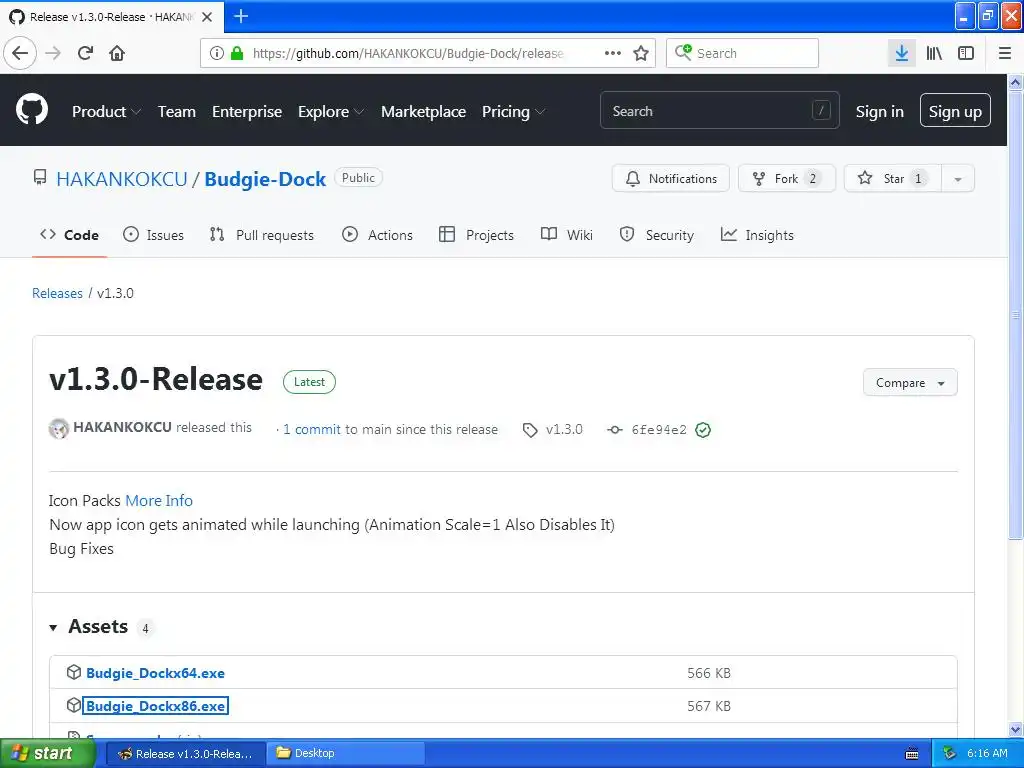Click the GitHub octocat logo
The height and width of the screenshot is (768, 1024).
[x=32, y=110]
